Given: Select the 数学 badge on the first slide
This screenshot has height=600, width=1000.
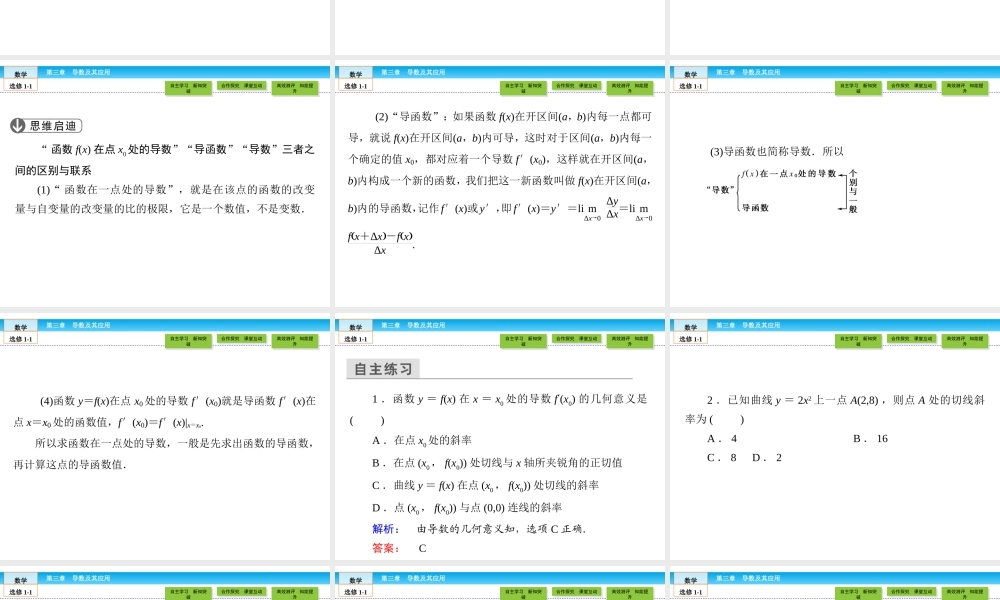Looking at the screenshot, I should click(x=20, y=71).
